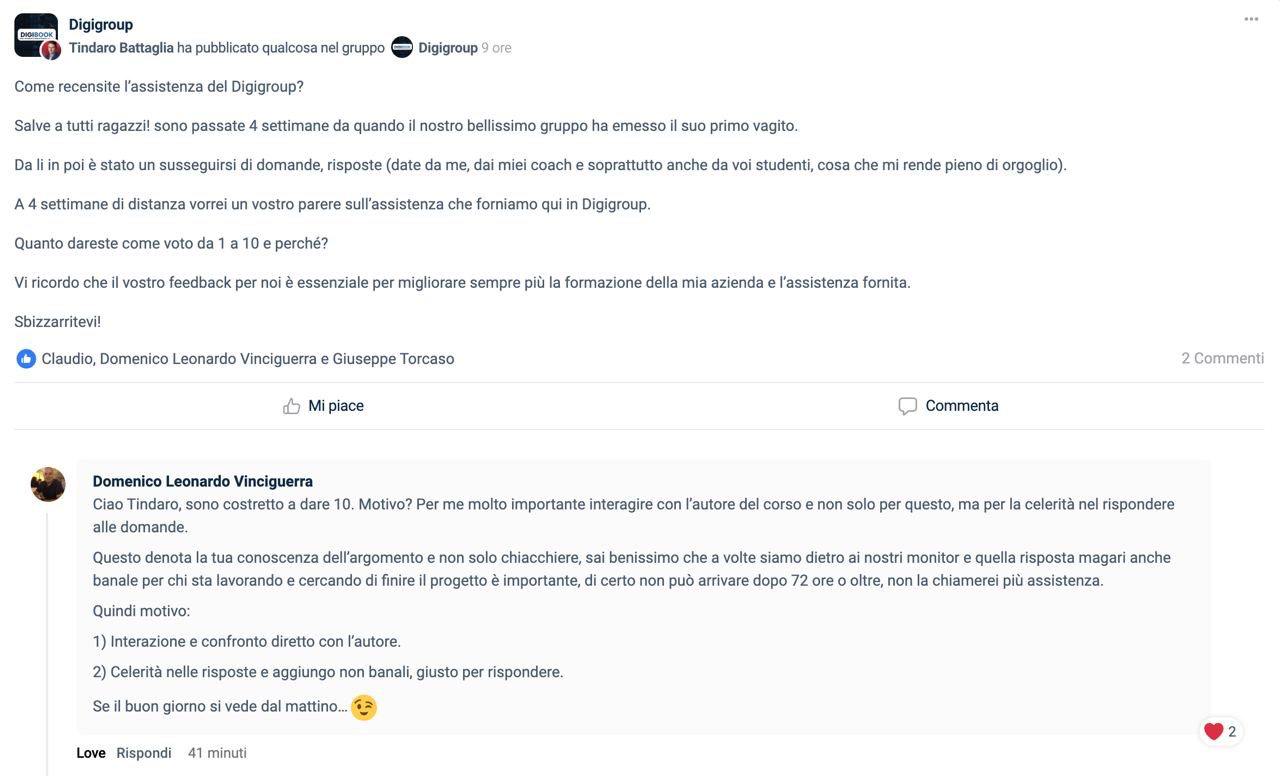
Task: Click Rispondi under the comment
Action: (144, 753)
